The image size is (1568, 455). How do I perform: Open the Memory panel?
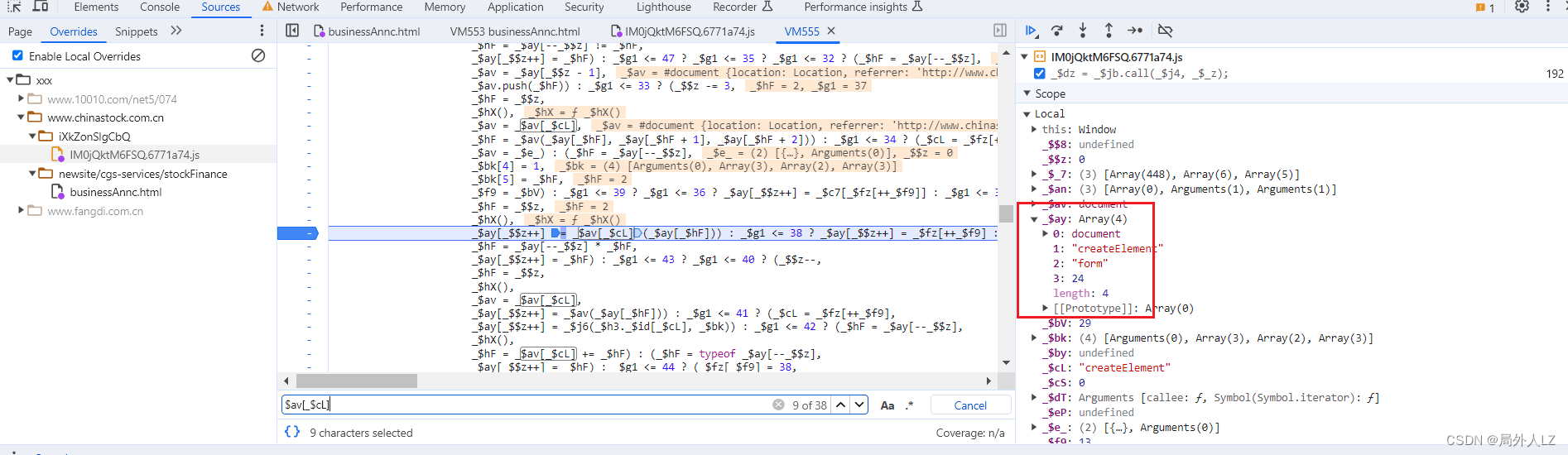coord(445,7)
